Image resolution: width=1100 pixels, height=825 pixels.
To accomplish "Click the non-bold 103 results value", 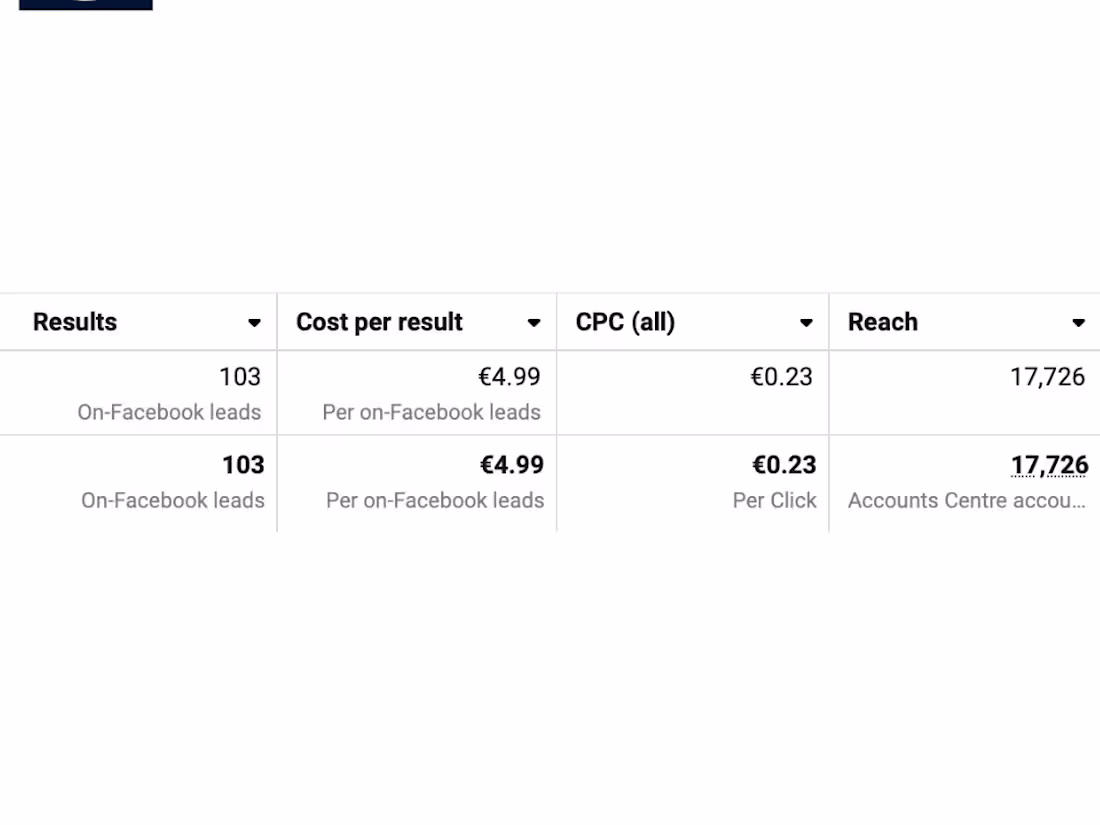I will point(240,377).
